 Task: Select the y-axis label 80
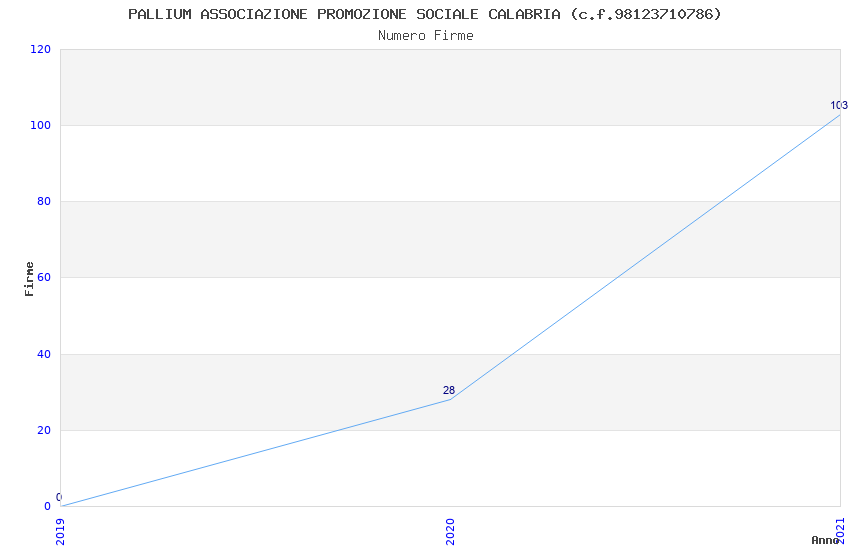[x=44, y=202]
